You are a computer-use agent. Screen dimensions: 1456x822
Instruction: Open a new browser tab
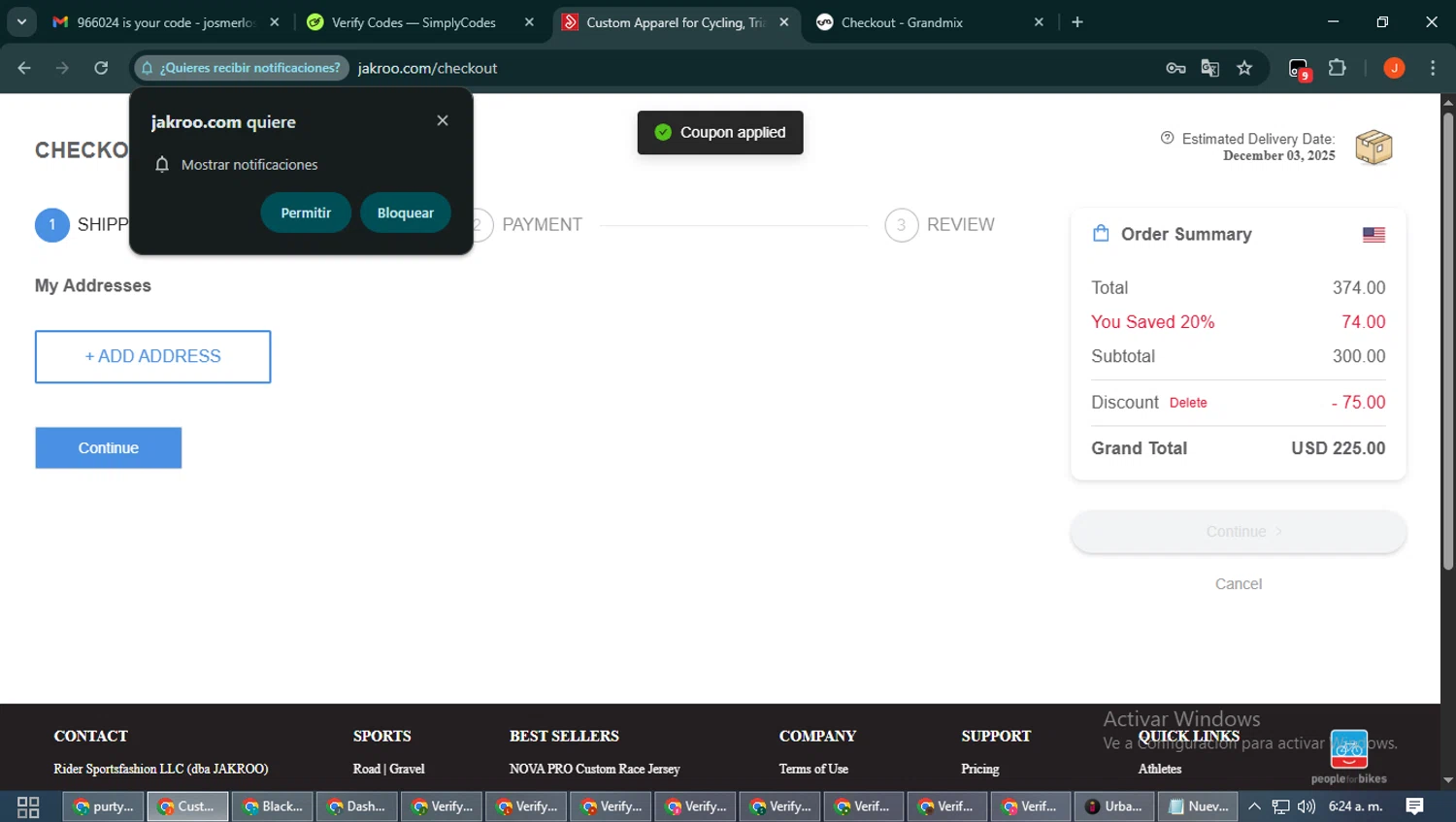coord(1077,22)
